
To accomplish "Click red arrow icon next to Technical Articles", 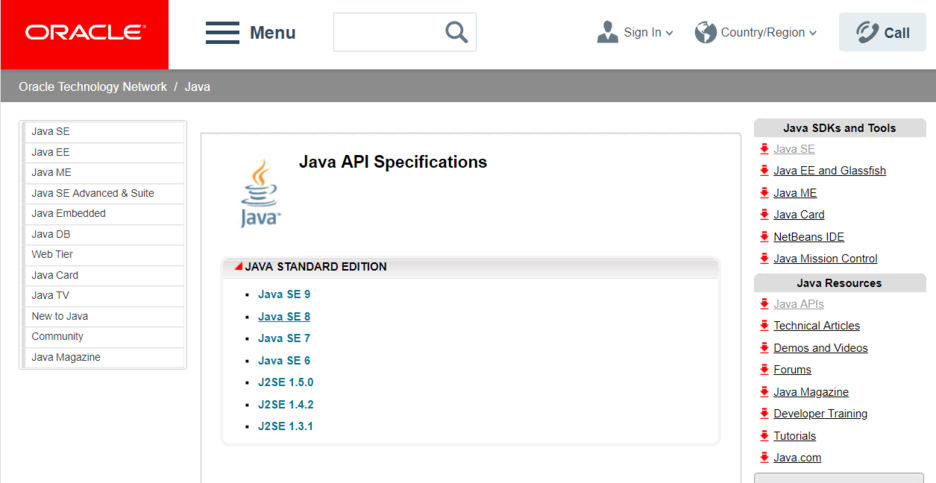I will click(x=764, y=325).
